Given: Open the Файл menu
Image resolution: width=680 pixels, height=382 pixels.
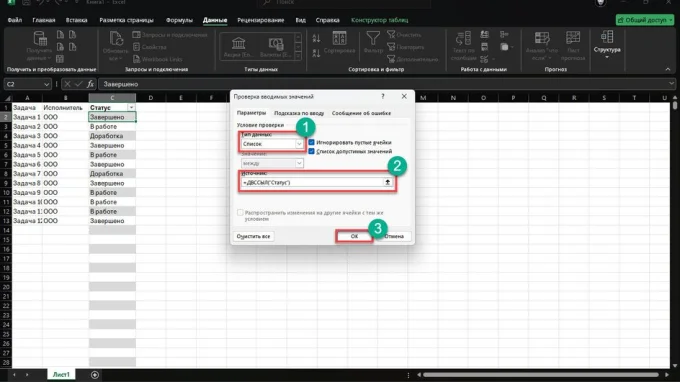Looking at the screenshot, I should coord(15,20).
